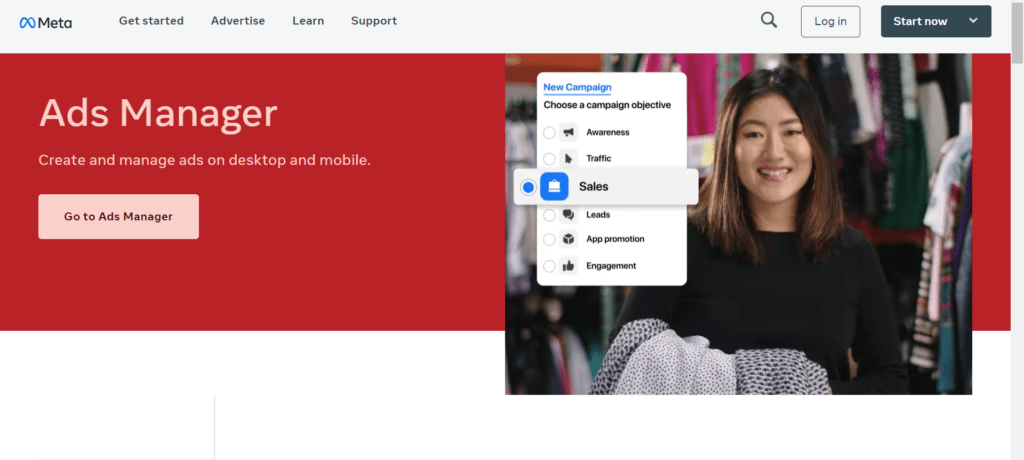This screenshot has height=460, width=1024.
Task: Click the App promotion box icon
Action: 568,239
